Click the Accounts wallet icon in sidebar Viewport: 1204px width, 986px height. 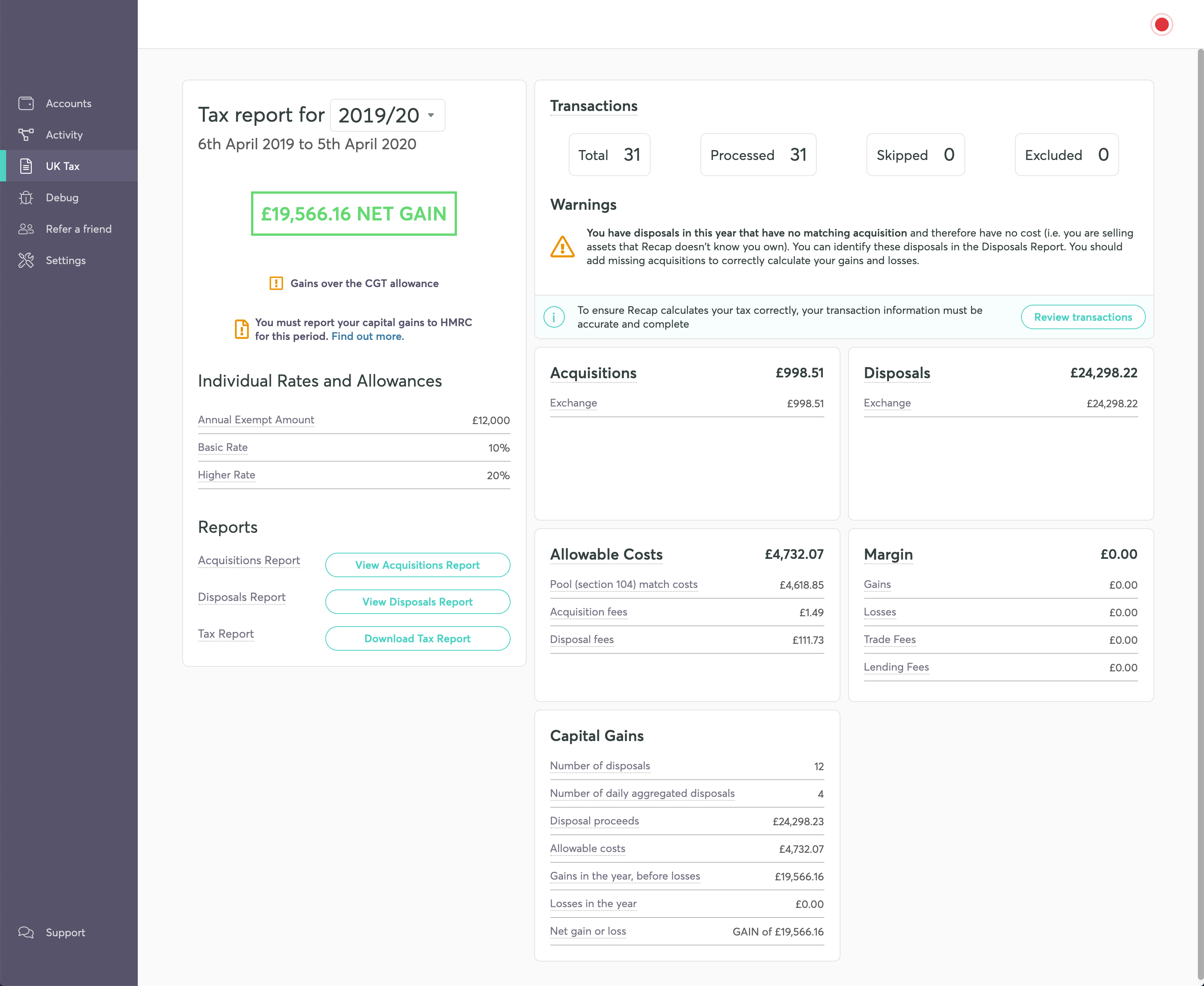pos(26,103)
